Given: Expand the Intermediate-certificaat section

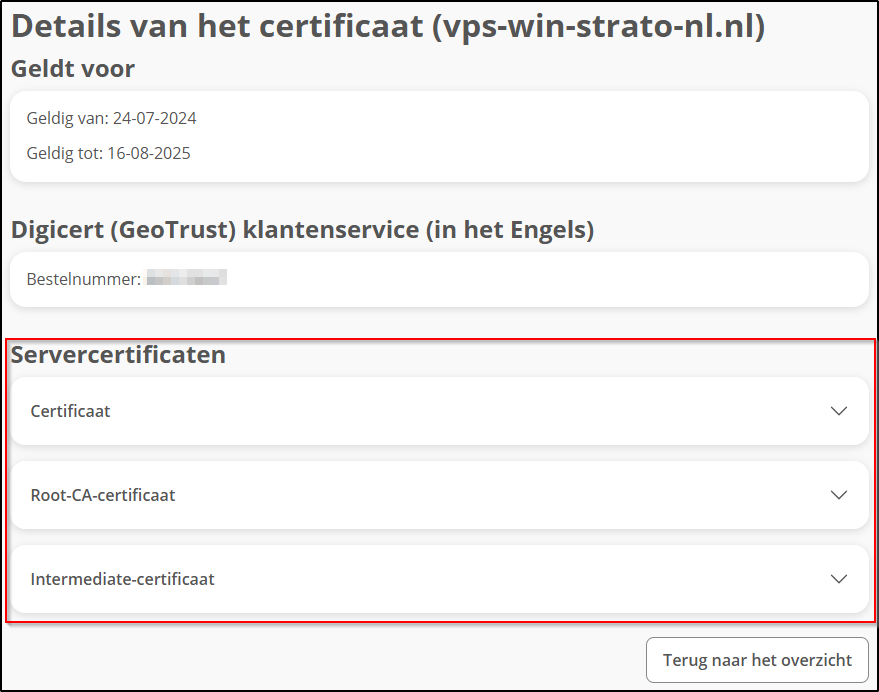Looking at the screenshot, I should click(x=438, y=579).
